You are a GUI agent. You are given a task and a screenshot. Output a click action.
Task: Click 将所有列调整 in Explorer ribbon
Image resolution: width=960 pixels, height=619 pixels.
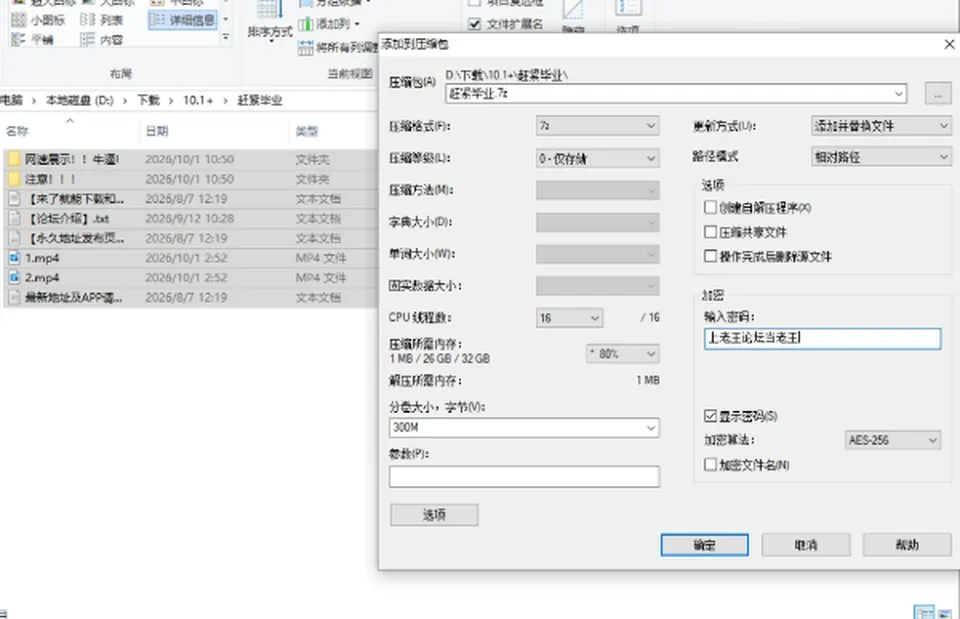(x=337, y=47)
